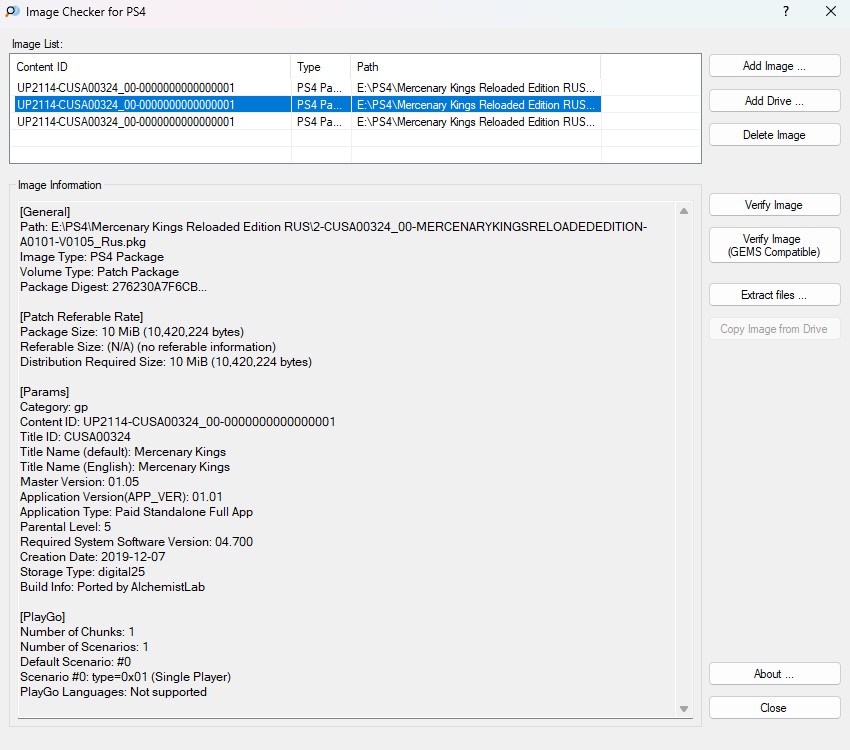Open the Add Drive ... dialog
This screenshot has width=850, height=750.
tap(774, 101)
